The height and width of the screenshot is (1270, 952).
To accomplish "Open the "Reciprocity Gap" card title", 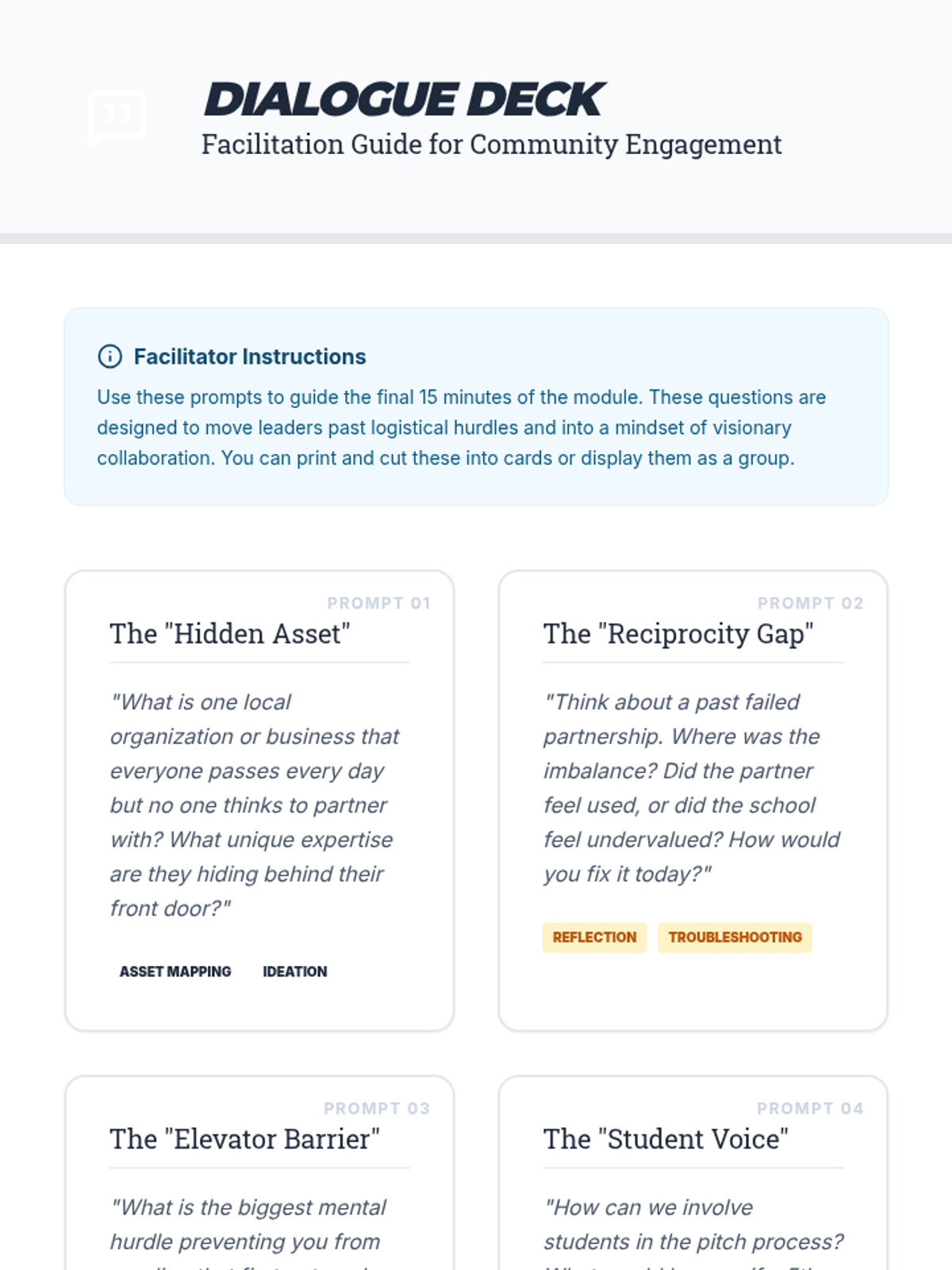I will point(678,633).
